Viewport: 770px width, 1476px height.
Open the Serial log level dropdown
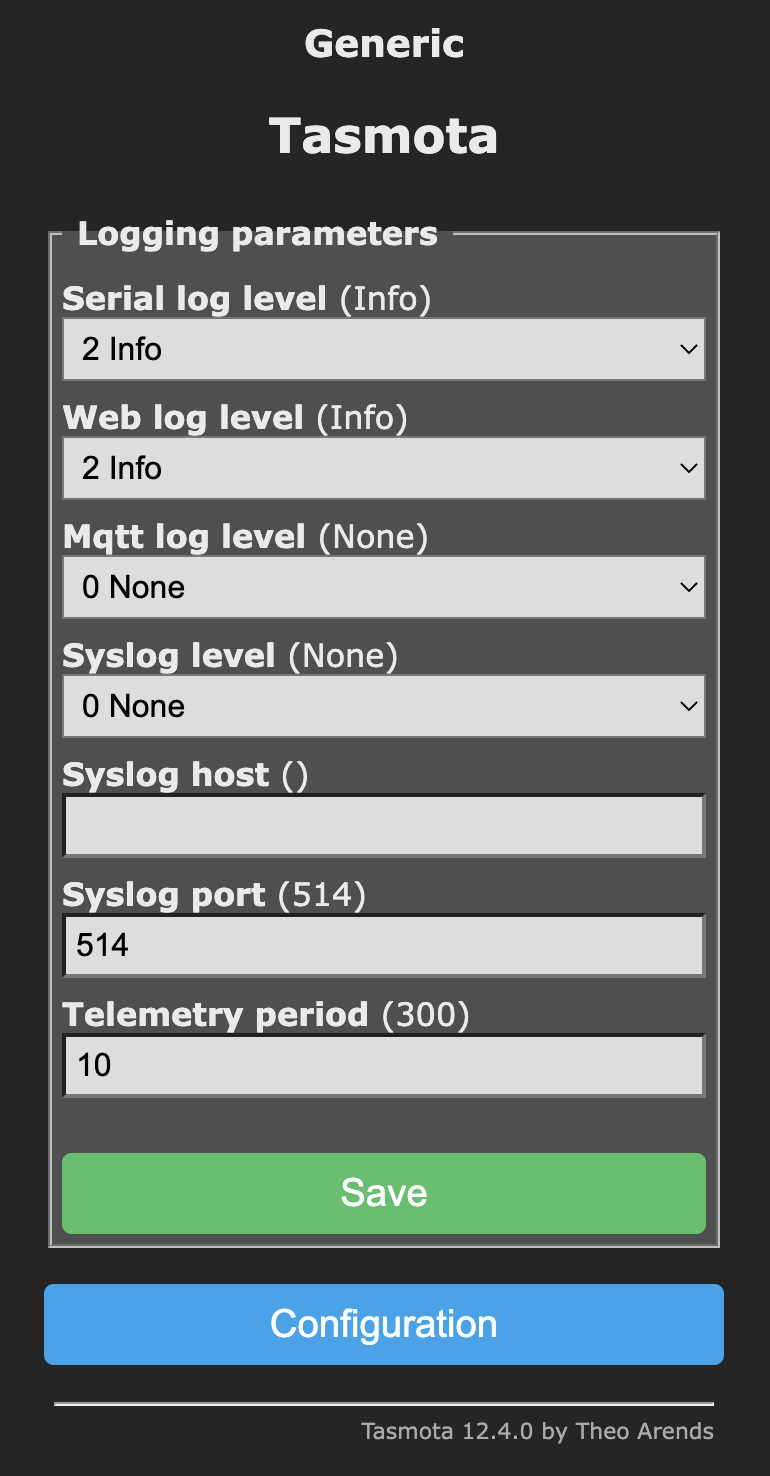point(383,349)
